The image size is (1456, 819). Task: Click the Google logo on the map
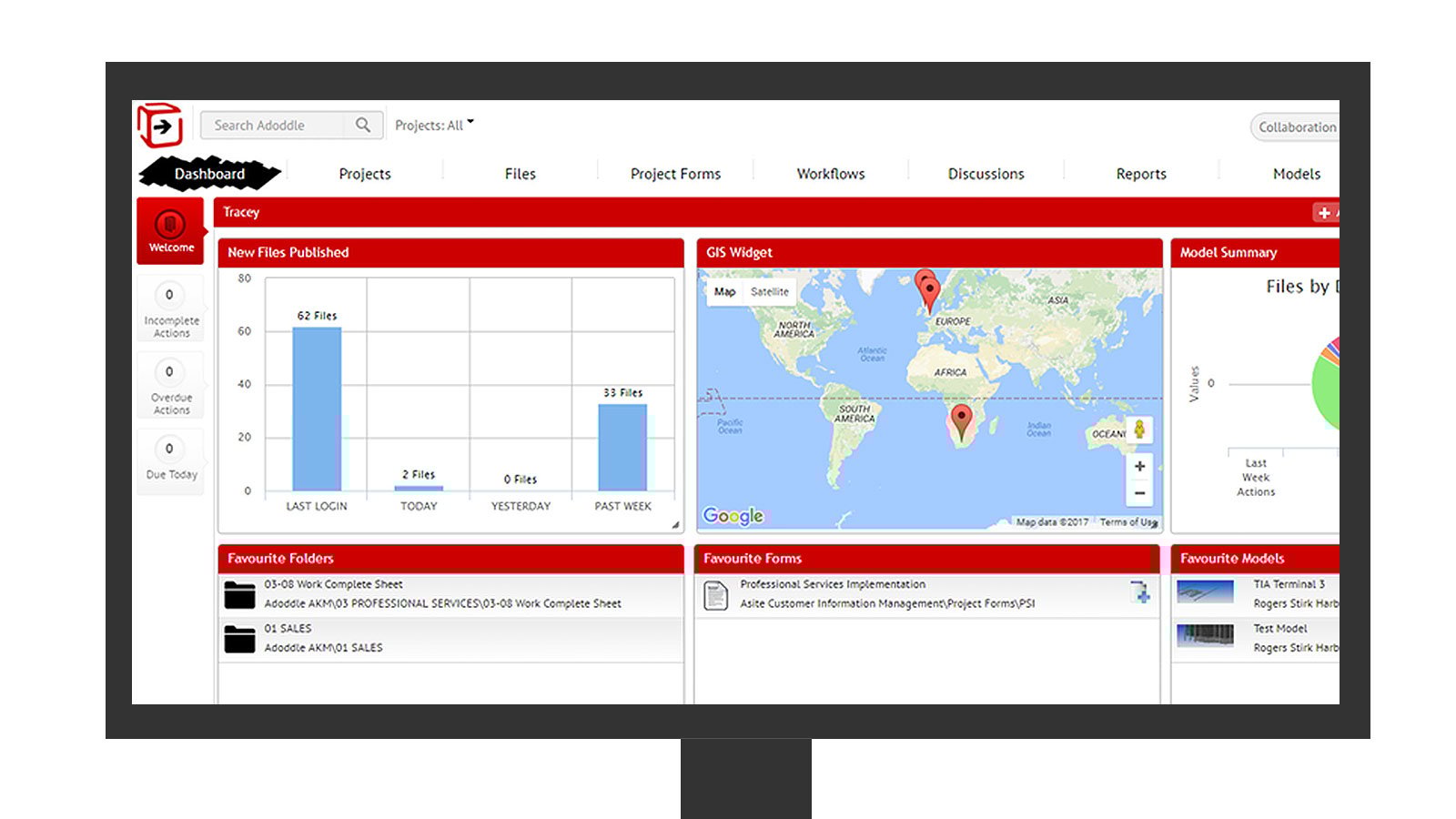click(x=733, y=516)
